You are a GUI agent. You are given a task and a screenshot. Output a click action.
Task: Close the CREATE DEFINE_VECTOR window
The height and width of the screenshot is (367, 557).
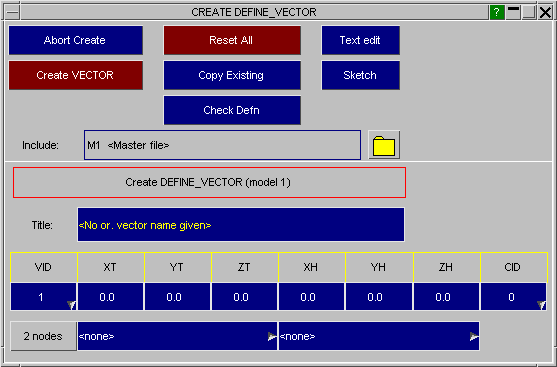pyautogui.click(x=545, y=12)
